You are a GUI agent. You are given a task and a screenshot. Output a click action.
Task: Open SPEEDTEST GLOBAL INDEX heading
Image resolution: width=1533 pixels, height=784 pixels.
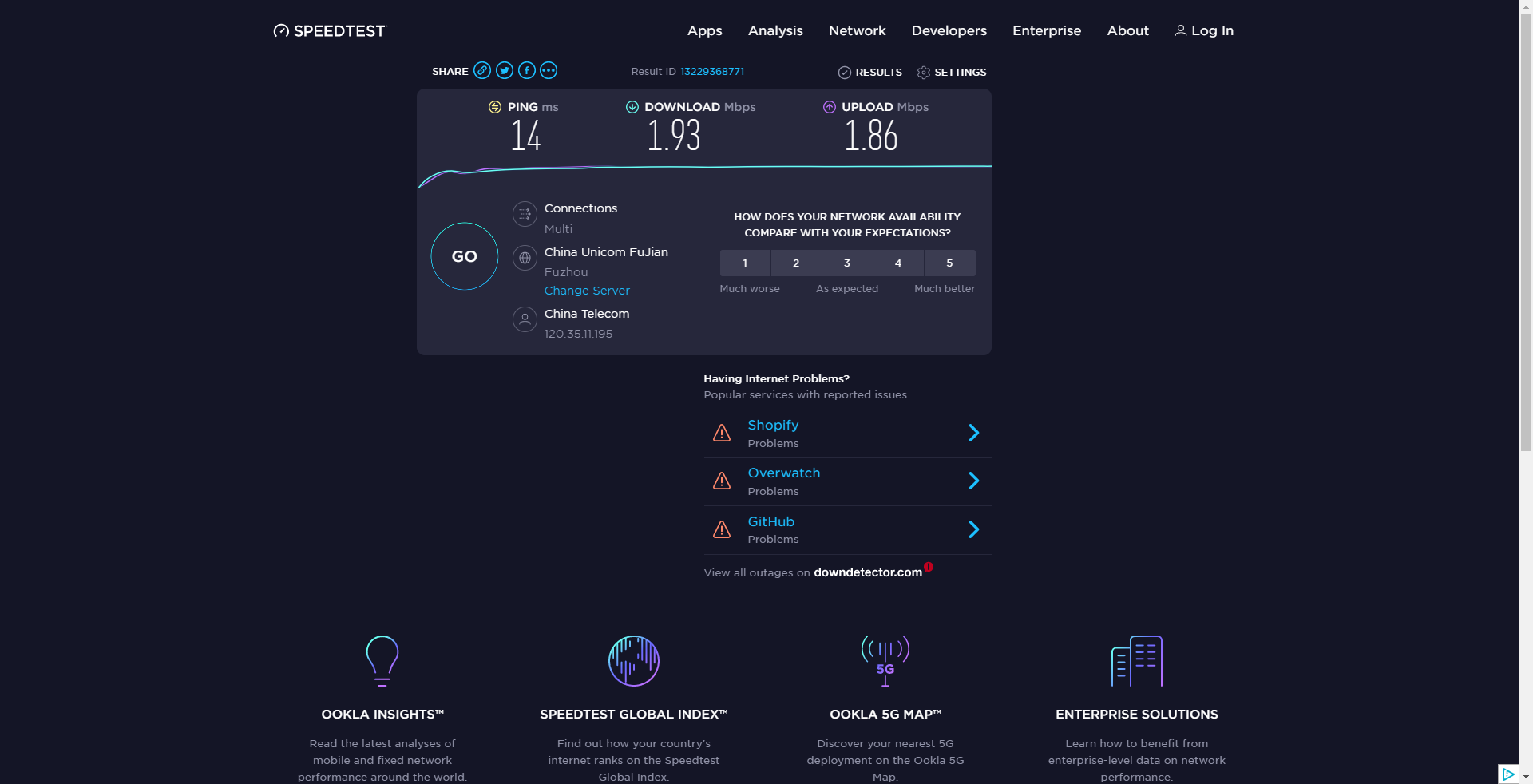(x=634, y=715)
